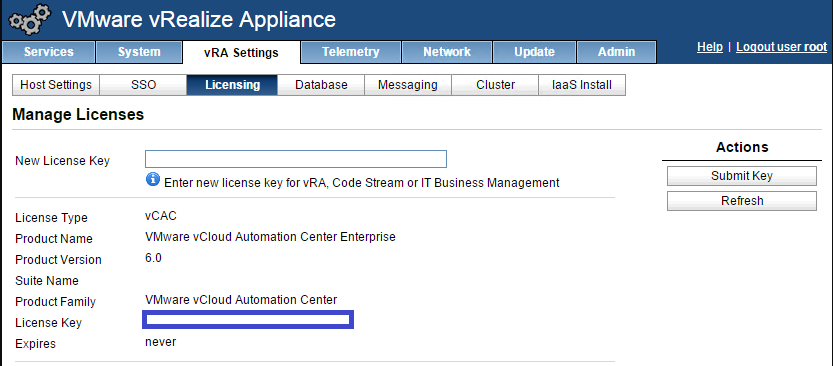Select the Licensing sub-tab

pyautogui.click(x=232, y=85)
